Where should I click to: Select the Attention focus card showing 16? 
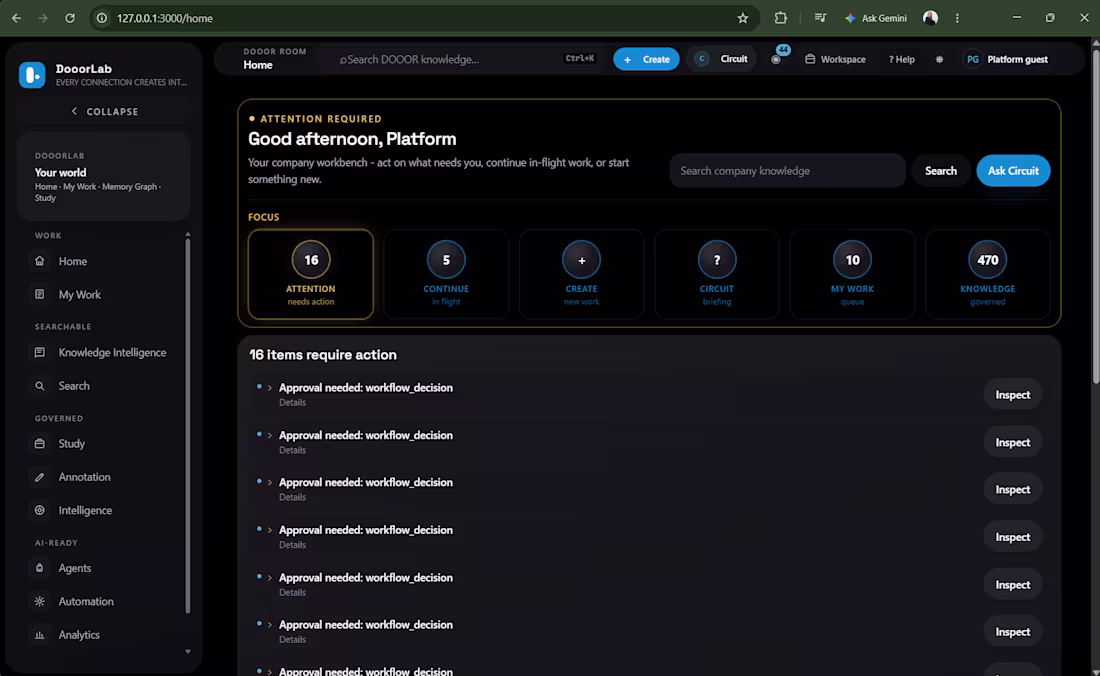311,274
